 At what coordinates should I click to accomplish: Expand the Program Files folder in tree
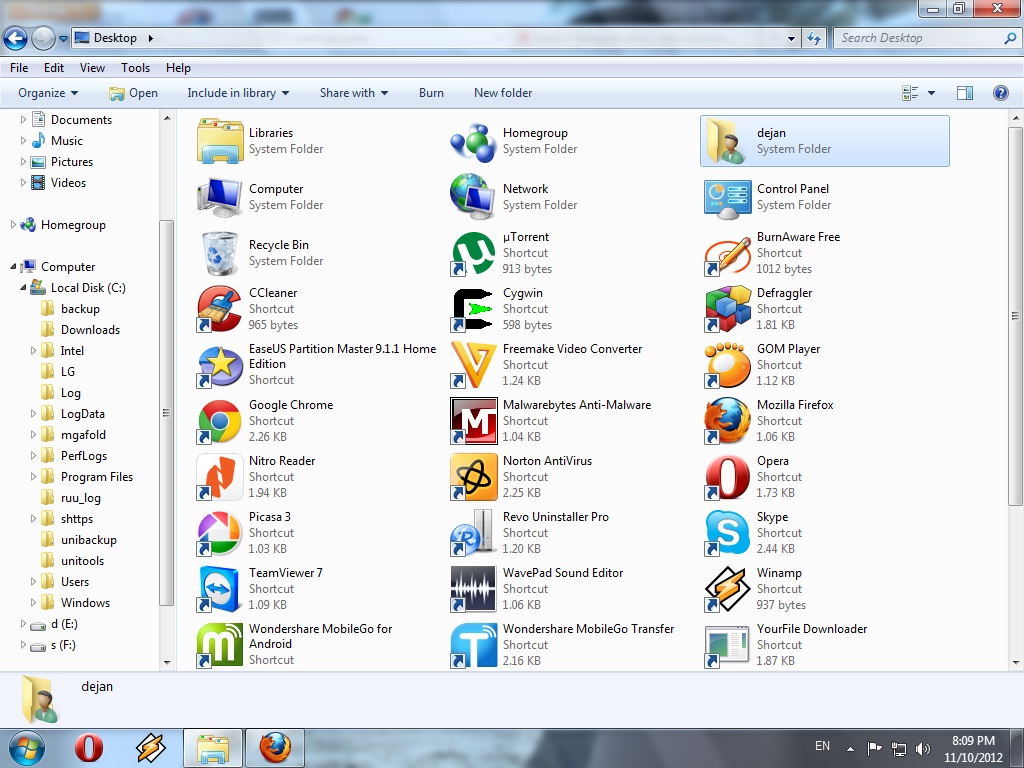[35, 477]
